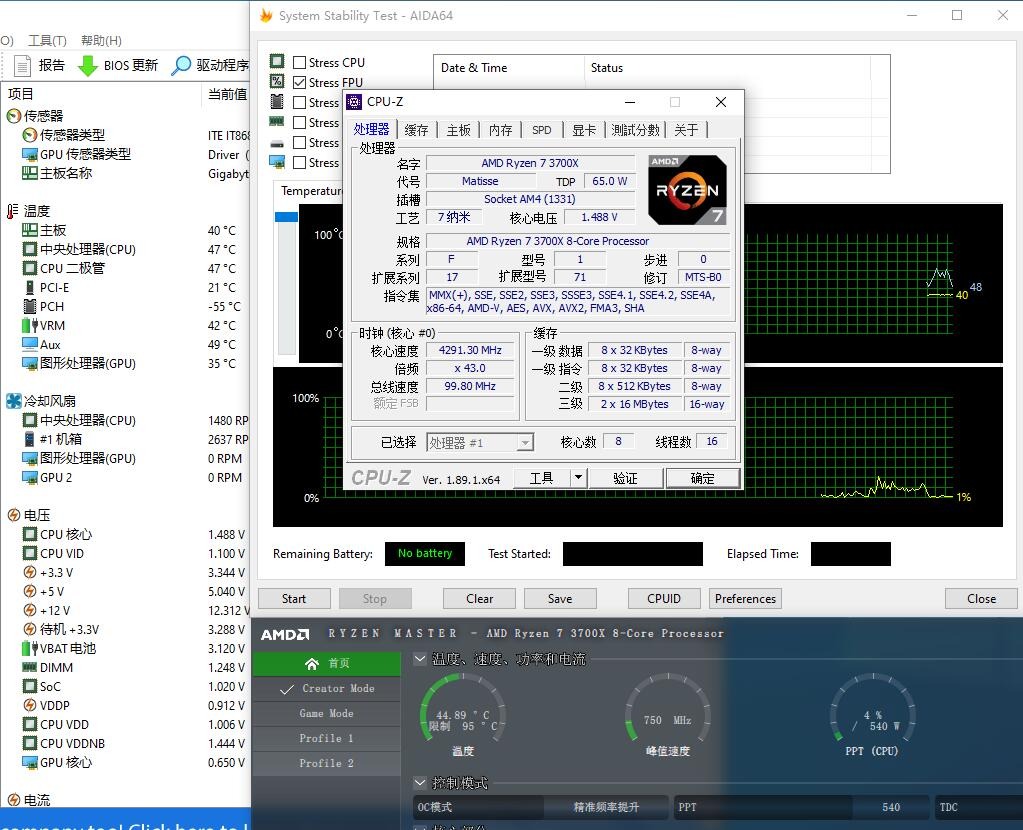The width and height of the screenshot is (1023, 830).
Task: Click the Ryzen 7 logo in CPU-Z
Action: (x=687, y=190)
